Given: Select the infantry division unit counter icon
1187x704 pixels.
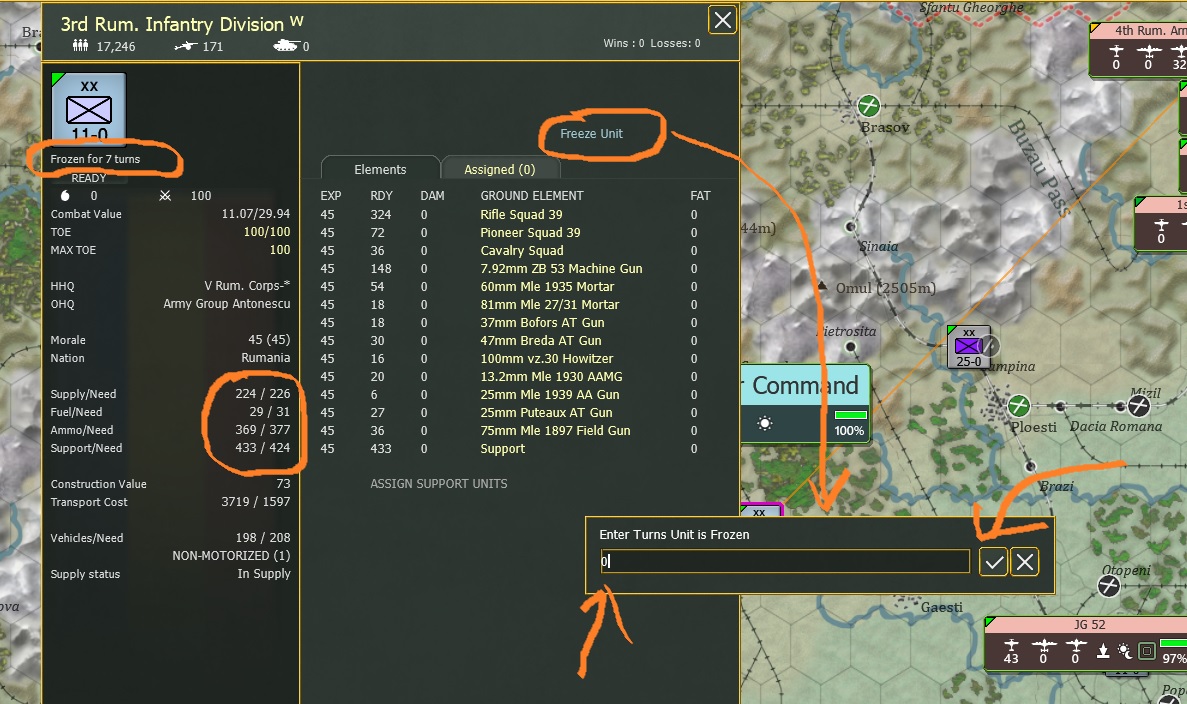Looking at the screenshot, I should click(x=89, y=107).
